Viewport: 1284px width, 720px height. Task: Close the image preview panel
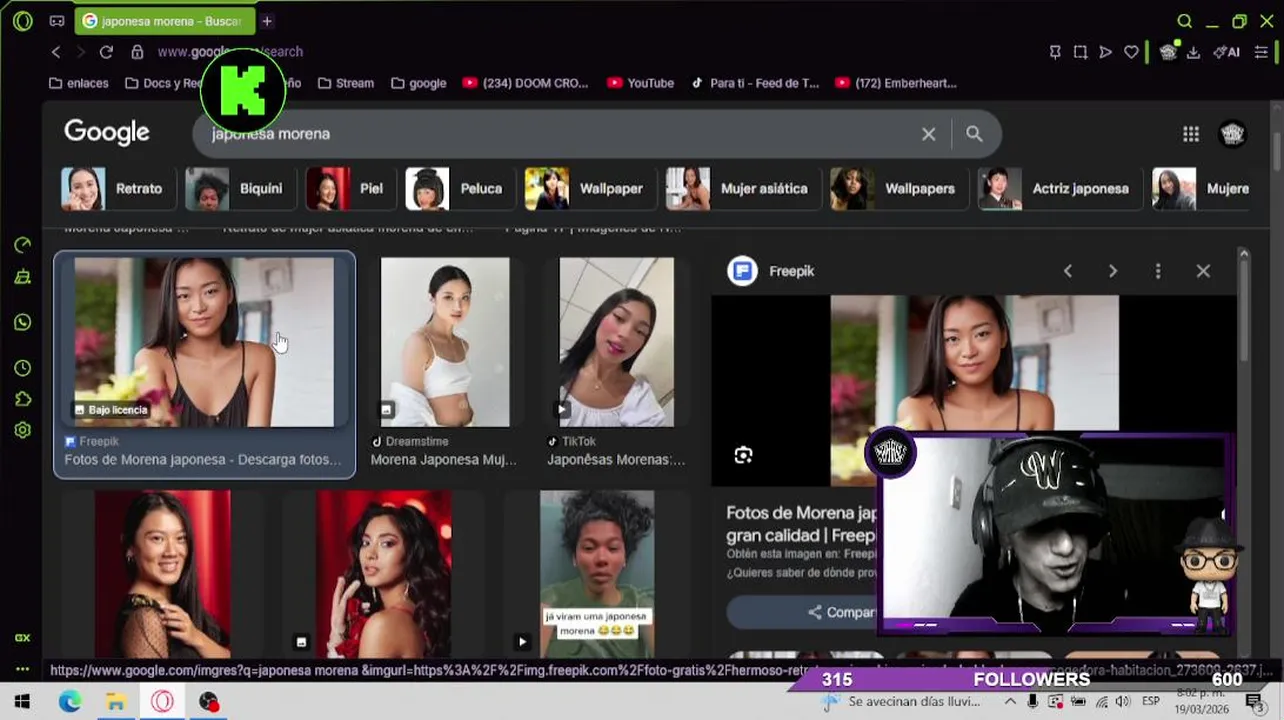coord(1203,271)
